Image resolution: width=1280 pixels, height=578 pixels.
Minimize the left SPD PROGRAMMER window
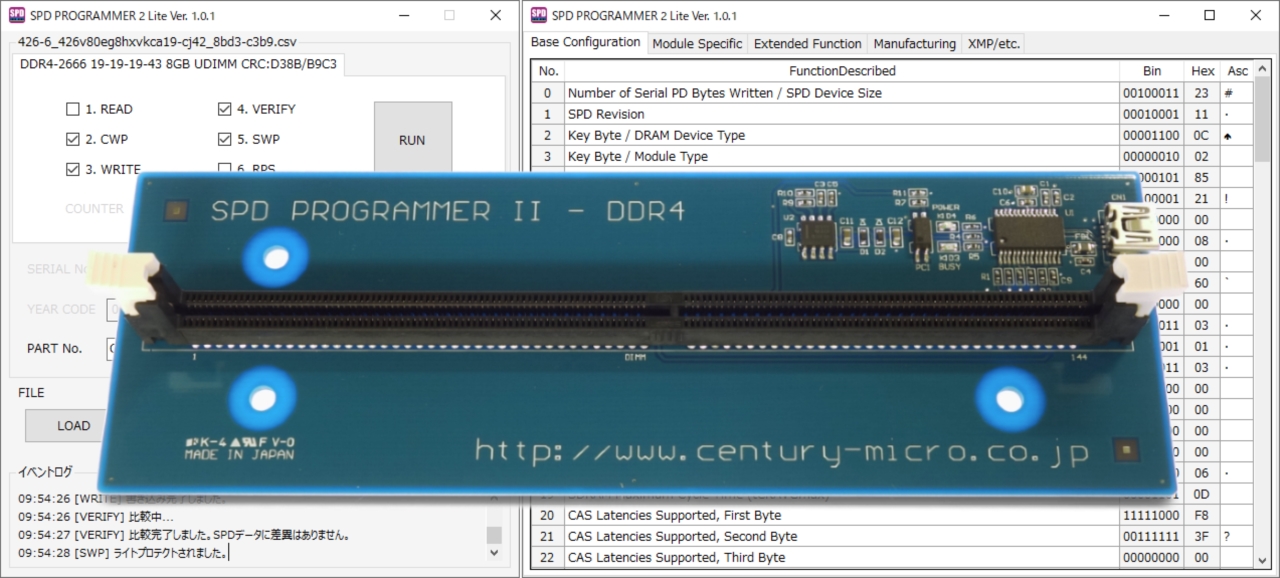click(403, 15)
